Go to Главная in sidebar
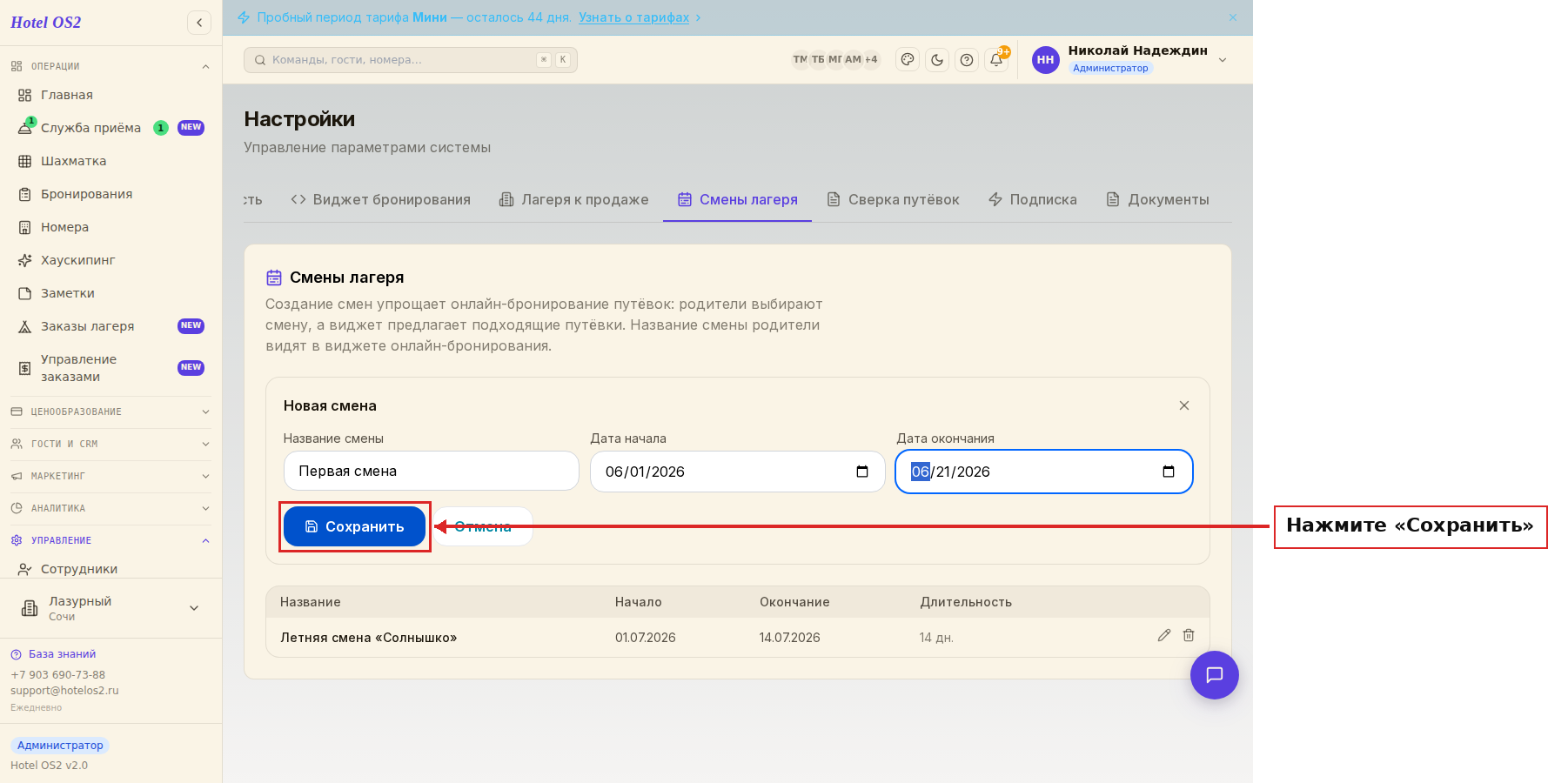 (x=111, y=95)
